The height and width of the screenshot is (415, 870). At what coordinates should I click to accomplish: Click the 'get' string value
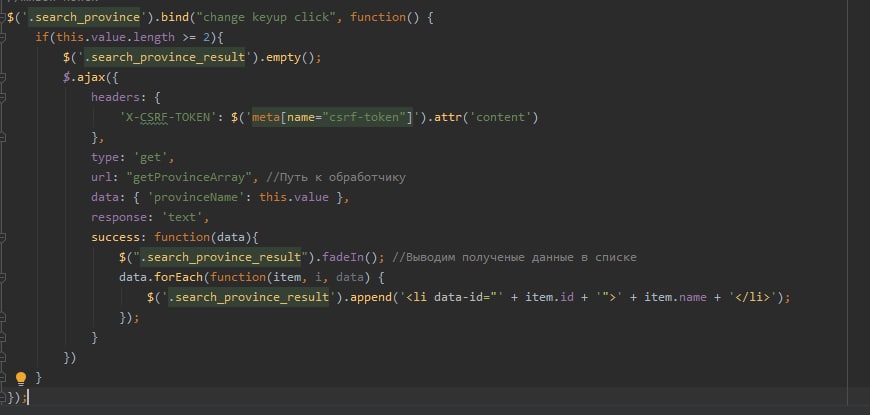click(150, 157)
